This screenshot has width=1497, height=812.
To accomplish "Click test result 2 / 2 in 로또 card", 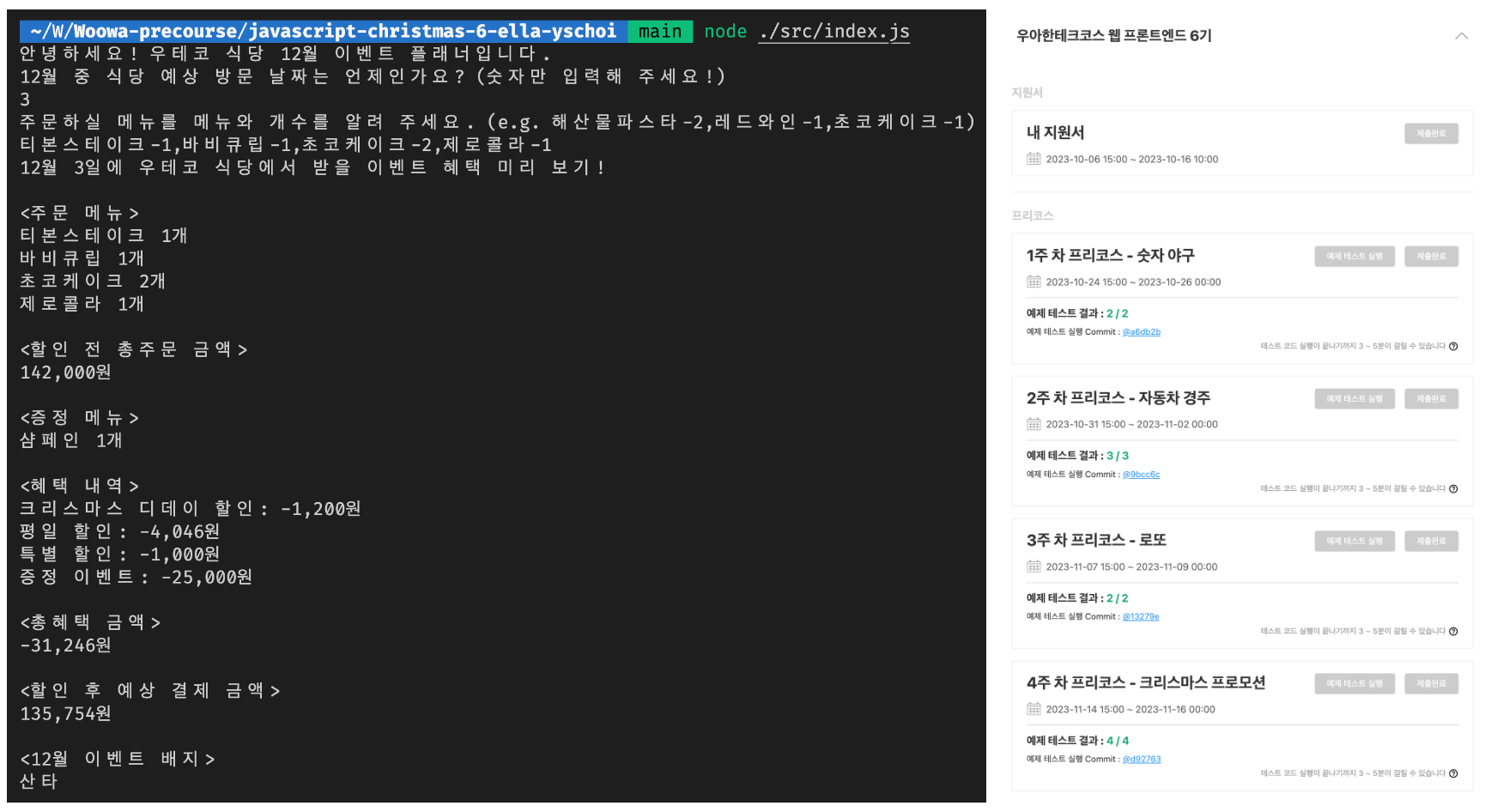I will click(x=1117, y=599).
